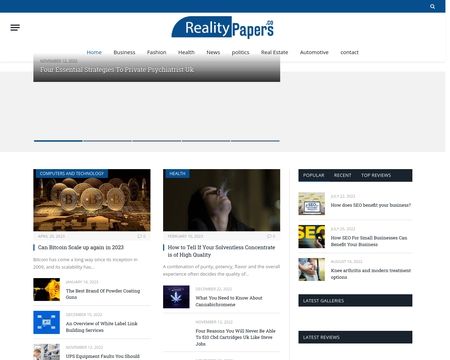The width and height of the screenshot is (450, 360).
Task: Open UPS Equipment Faults article link
Action: pyautogui.click(x=103, y=356)
